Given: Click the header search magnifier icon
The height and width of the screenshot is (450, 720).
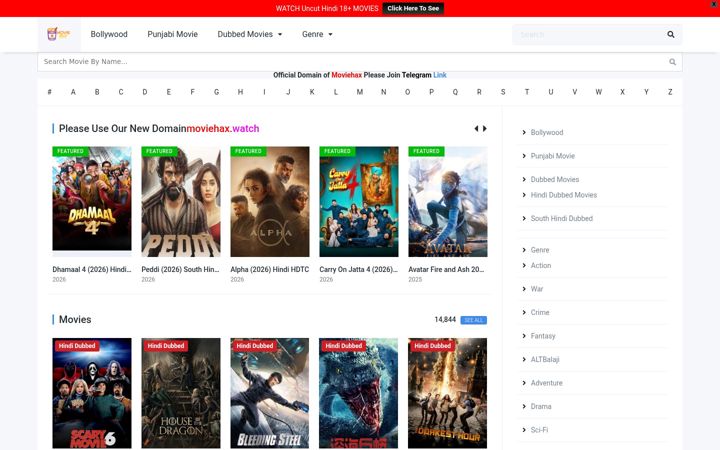Looking at the screenshot, I should click(x=671, y=34).
